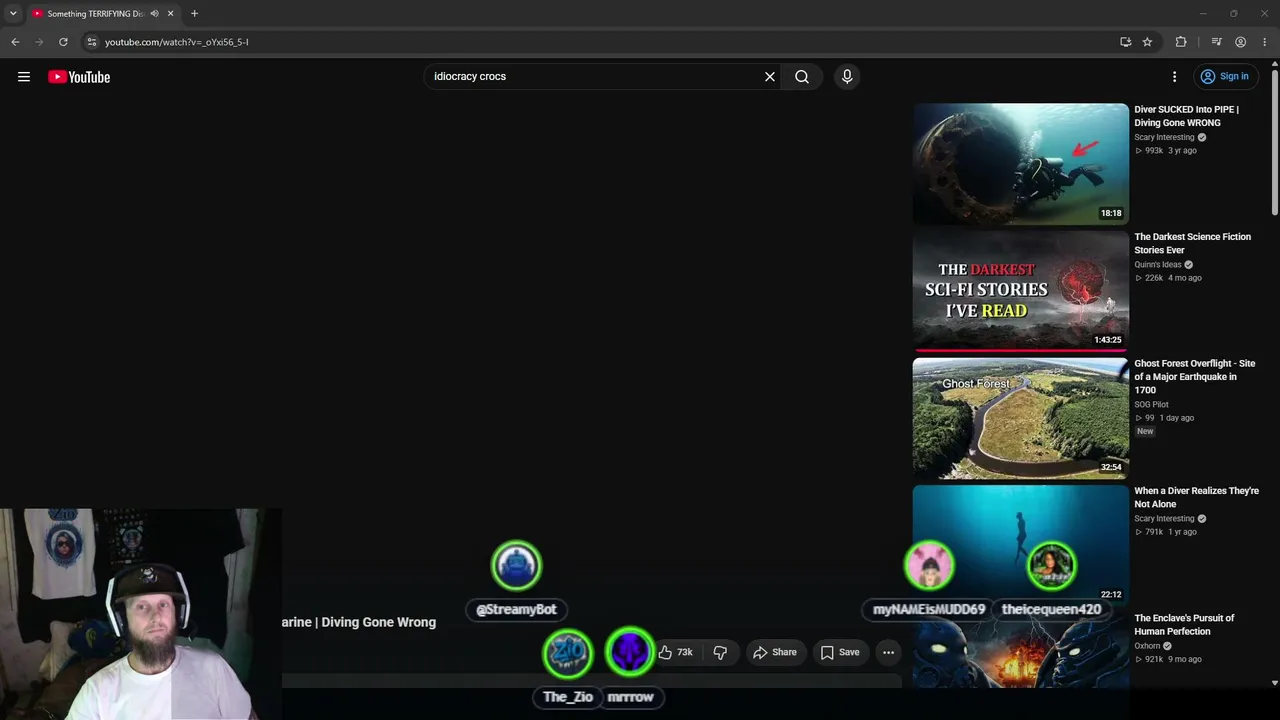The image size is (1280, 720).
Task: Open a new browser tab
Action: pyautogui.click(x=195, y=14)
